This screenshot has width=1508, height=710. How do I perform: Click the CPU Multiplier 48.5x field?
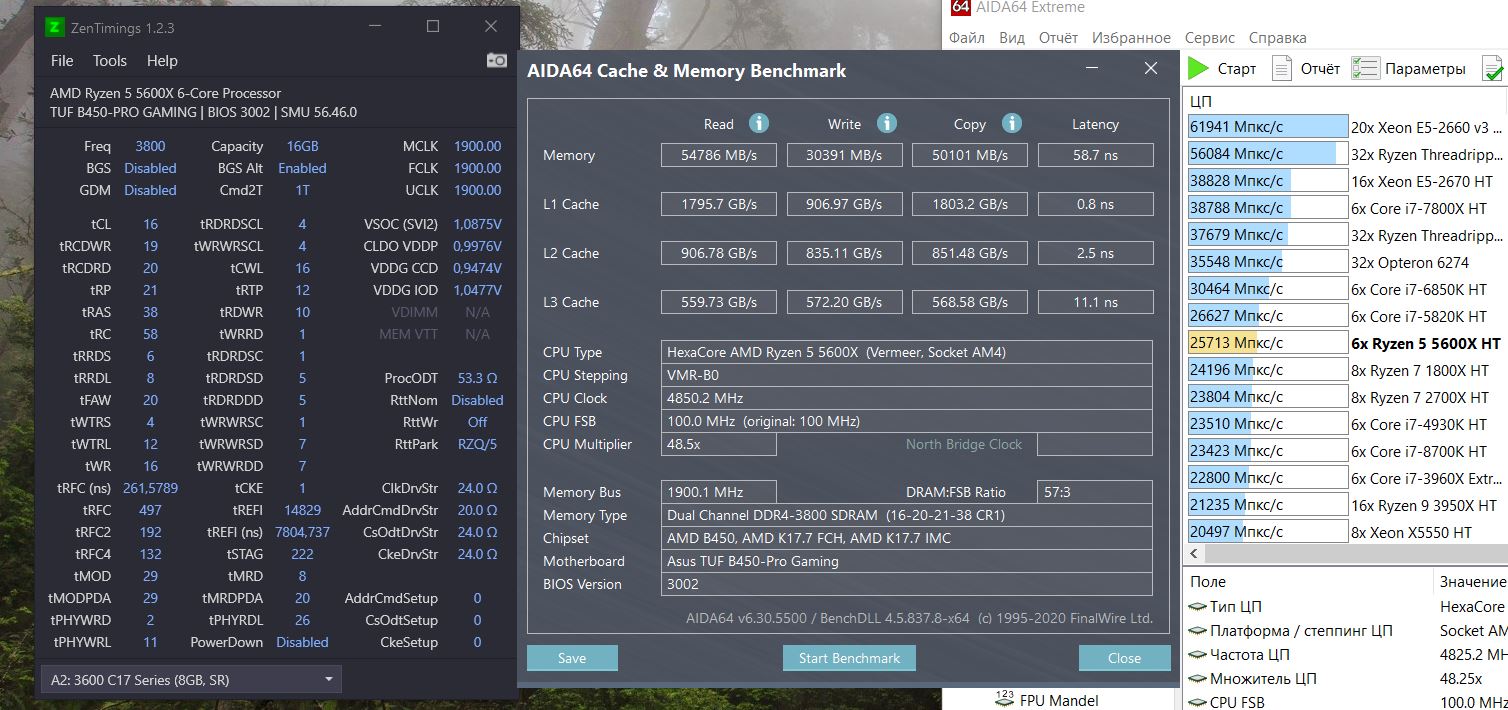coord(719,444)
